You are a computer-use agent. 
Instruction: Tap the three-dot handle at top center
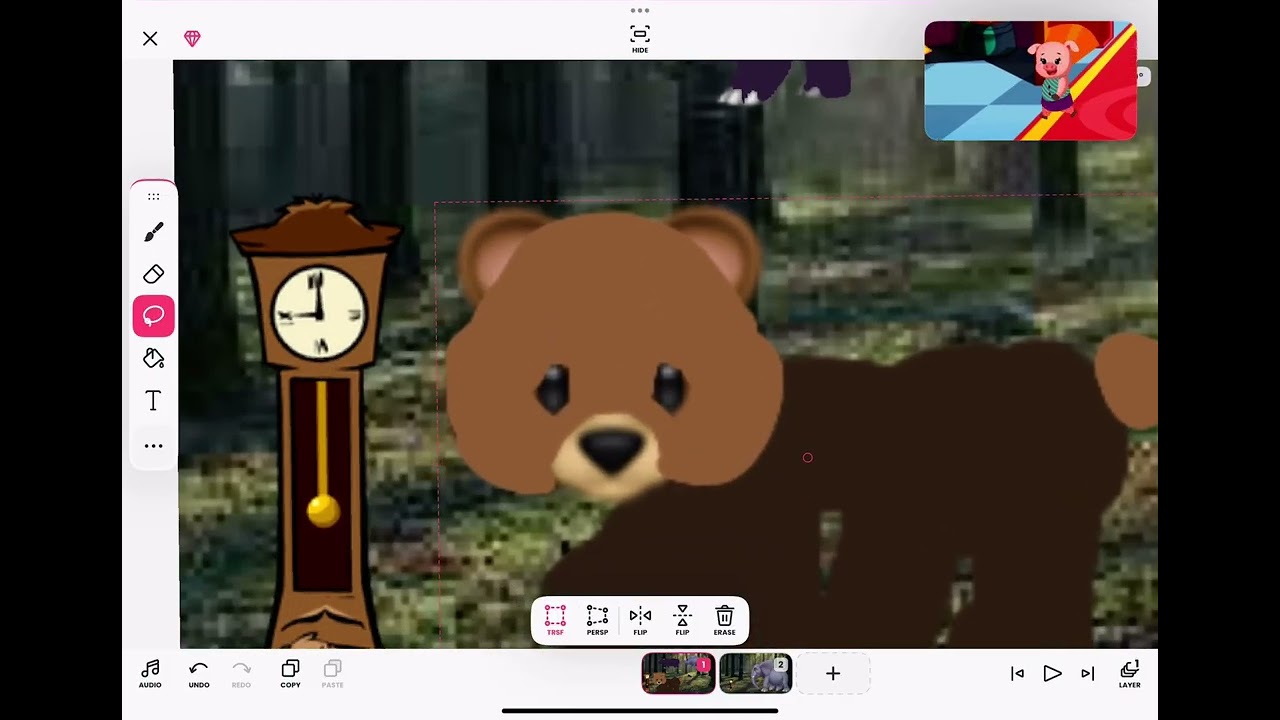(640, 10)
